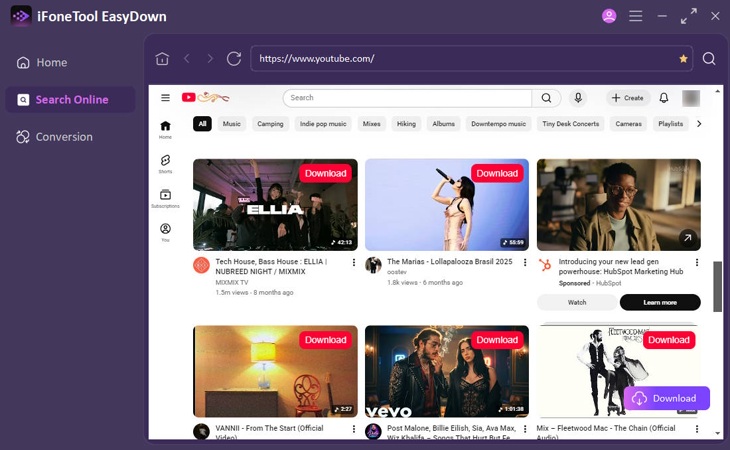Open options for Fleetwood Mac mix
This screenshot has height=450, width=730.
click(x=697, y=429)
